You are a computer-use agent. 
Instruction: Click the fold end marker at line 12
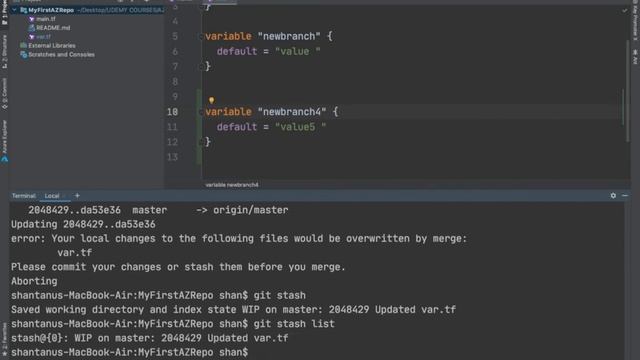[x=201, y=142]
